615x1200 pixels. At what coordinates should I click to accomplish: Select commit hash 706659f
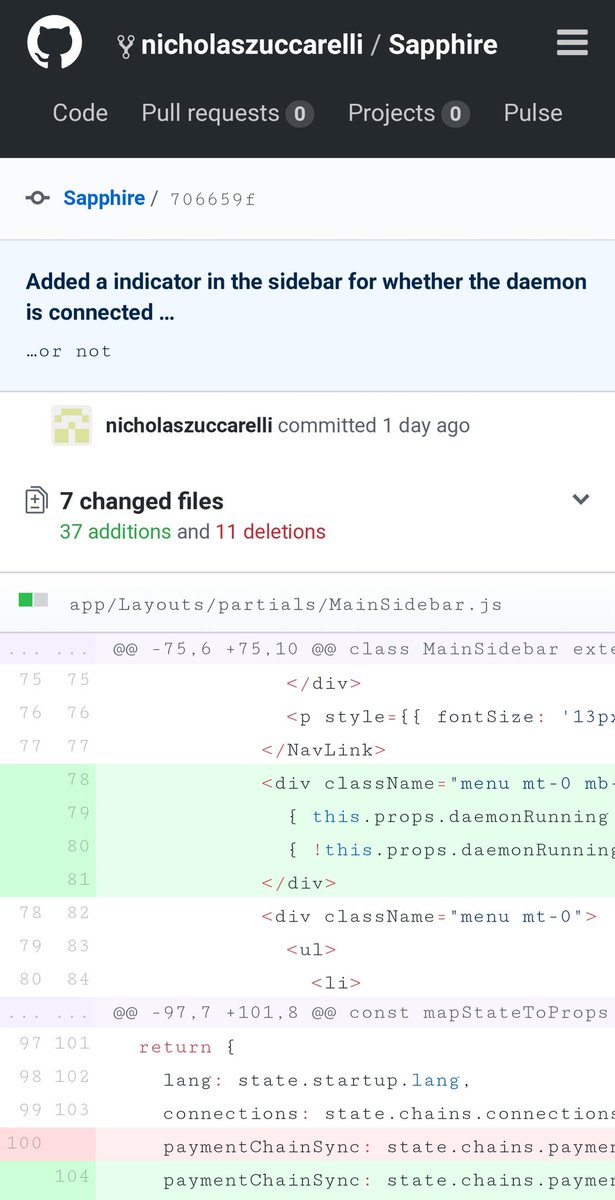click(212, 199)
